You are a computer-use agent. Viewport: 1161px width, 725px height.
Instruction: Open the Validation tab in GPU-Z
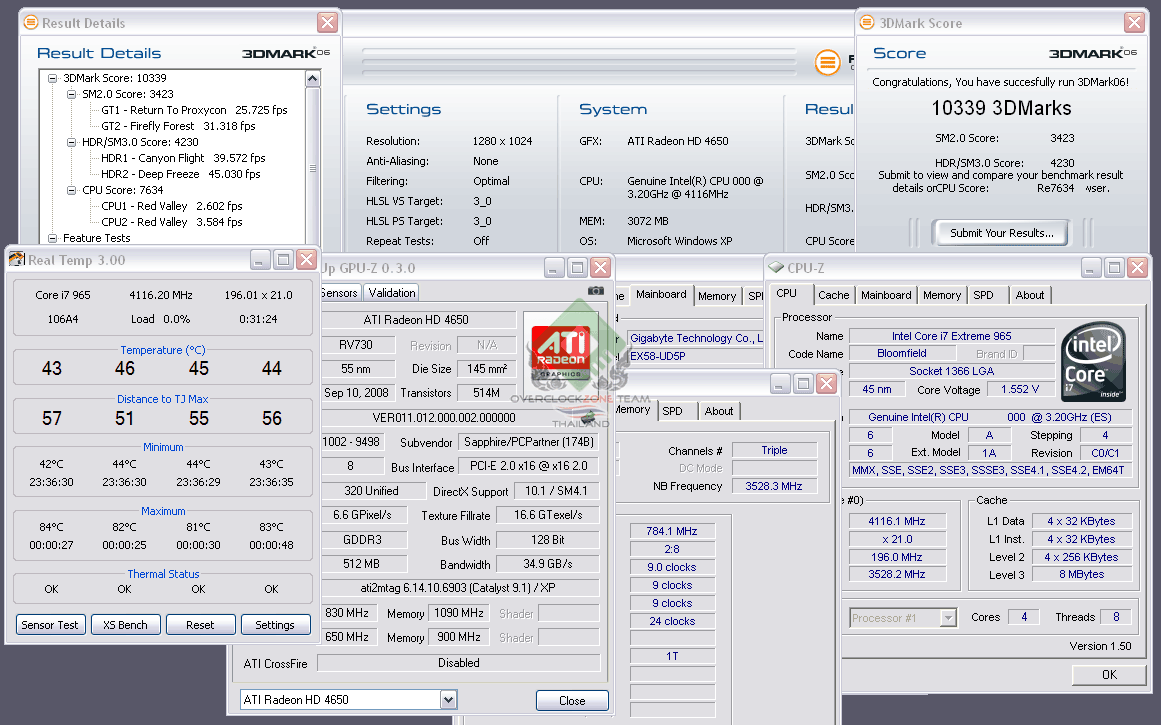coord(392,293)
